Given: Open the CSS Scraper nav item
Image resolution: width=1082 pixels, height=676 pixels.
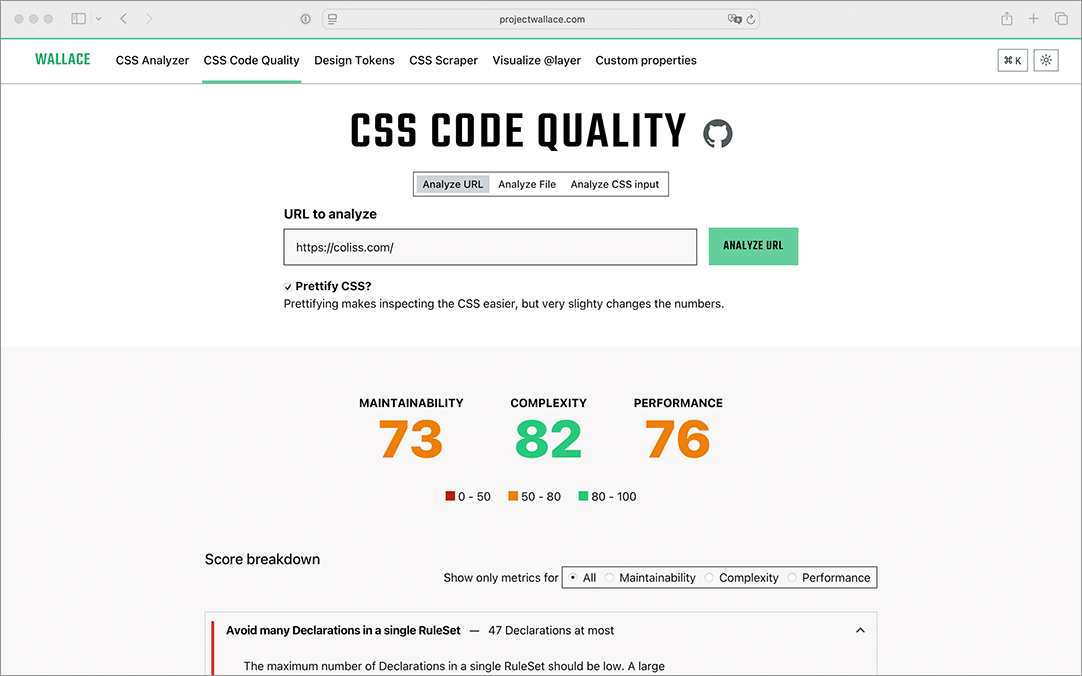Looking at the screenshot, I should [x=443, y=61].
